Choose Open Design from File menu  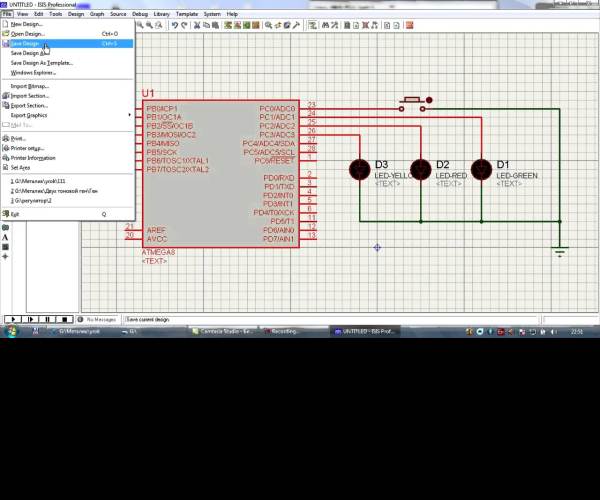[67, 34]
